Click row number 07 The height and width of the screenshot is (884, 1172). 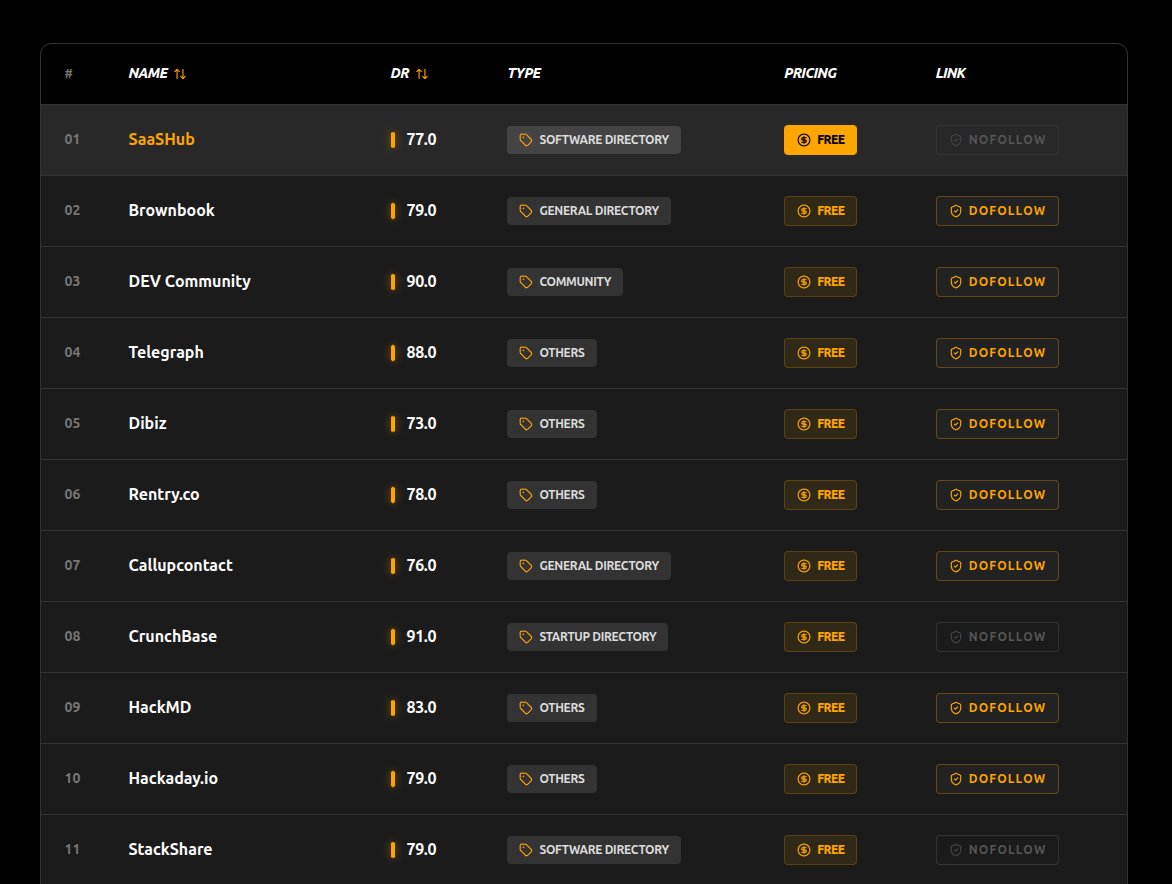[x=72, y=565]
